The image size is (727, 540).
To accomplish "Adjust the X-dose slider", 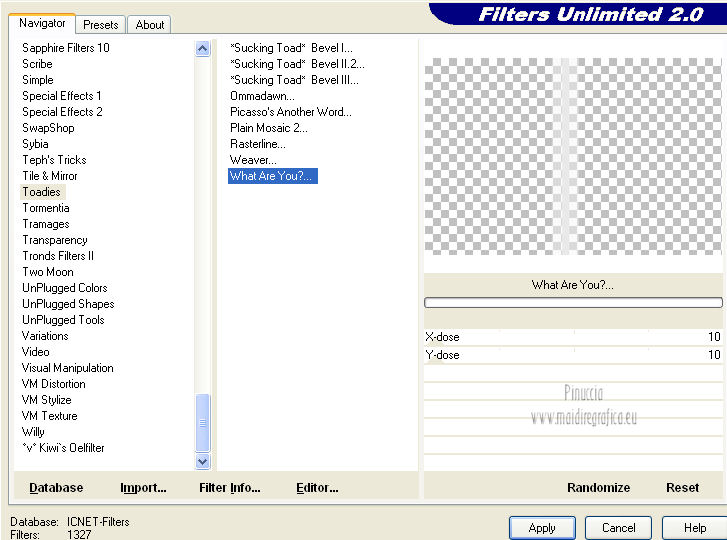I will coord(573,337).
